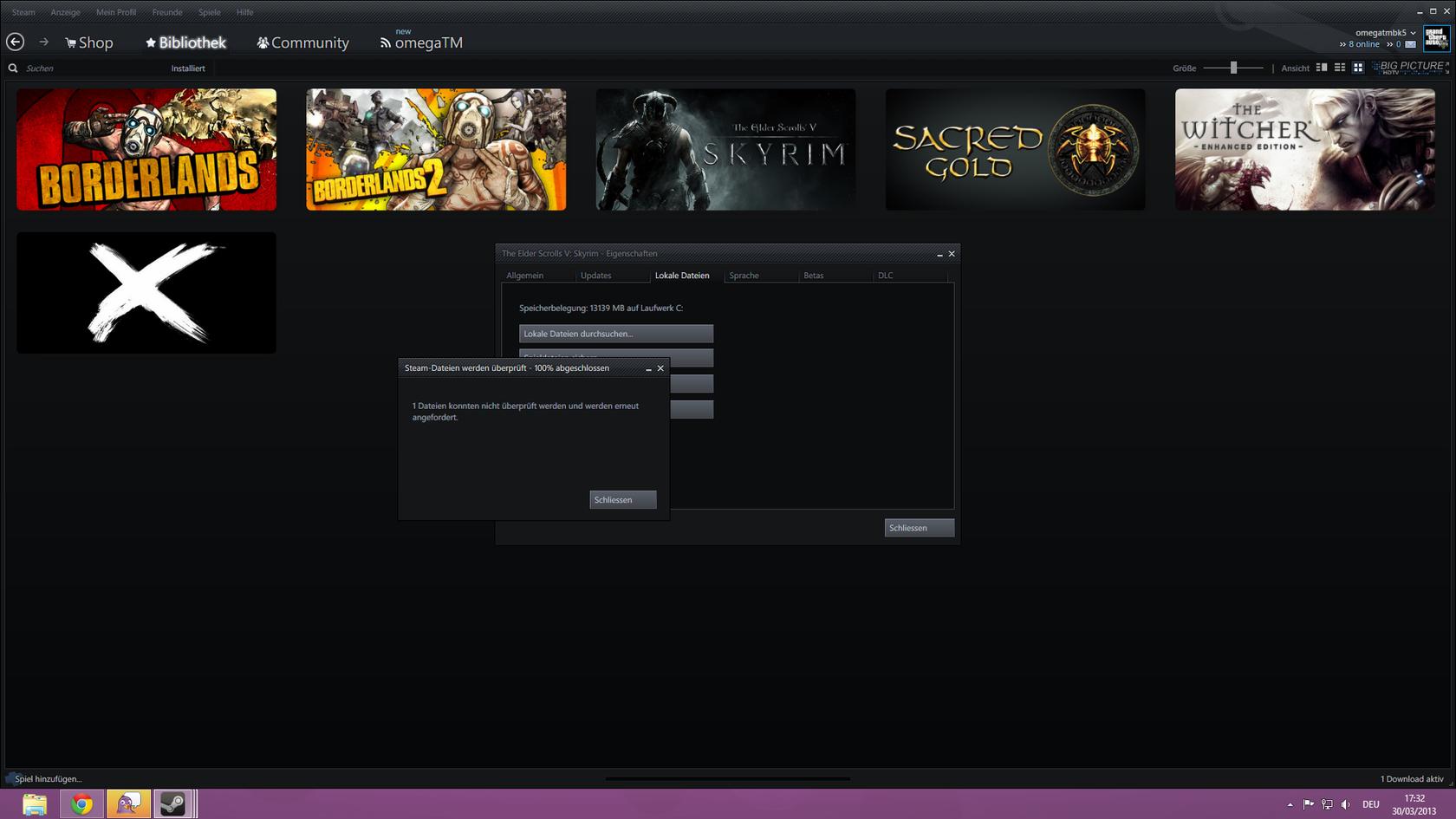Select the Sacred Gold game tile
Viewport: 1456px width, 819px height.
coord(1015,149)
